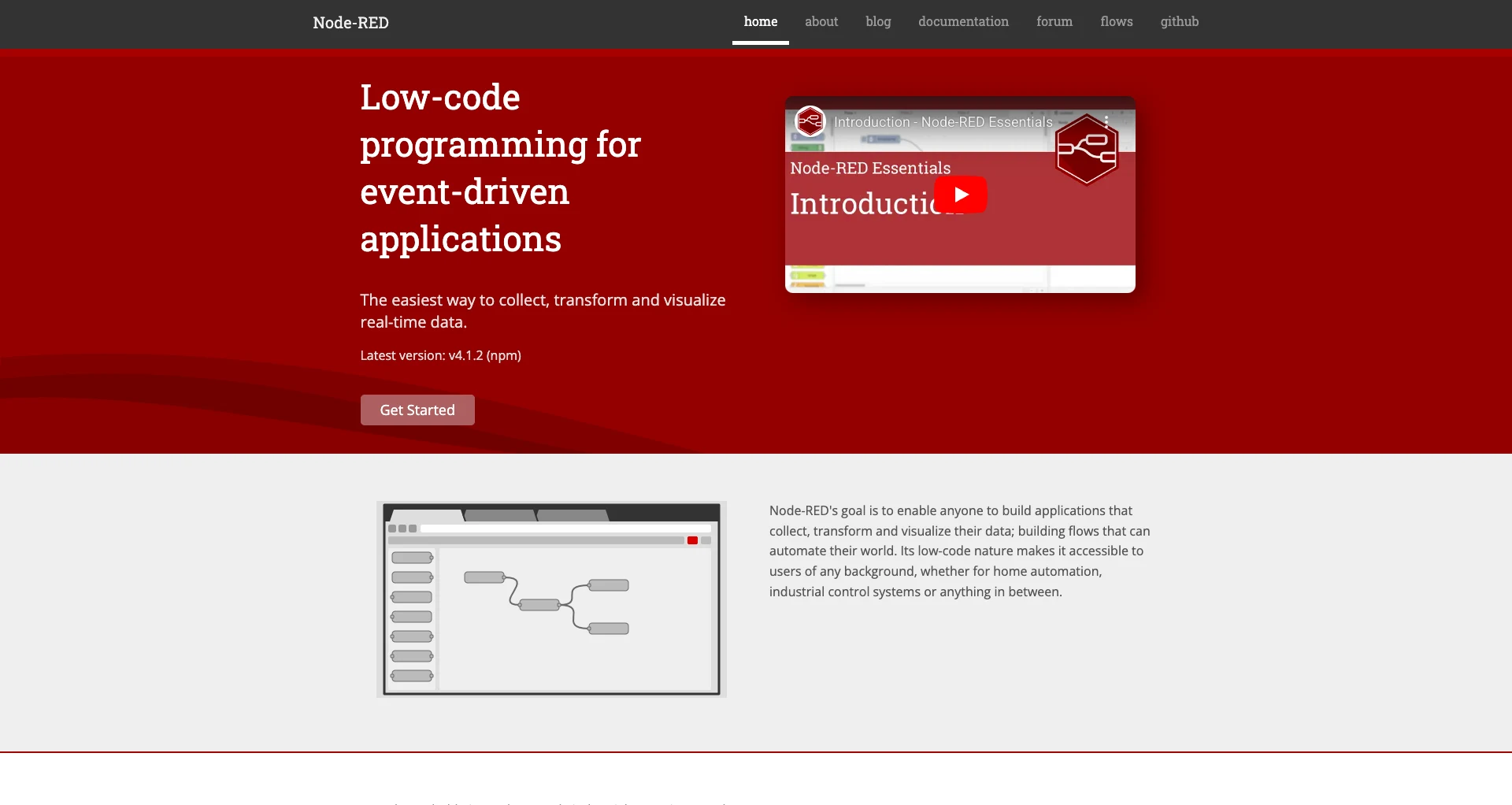
Task: Open the github nav link
Action: pyautogui.click(x=1180, y=22)
